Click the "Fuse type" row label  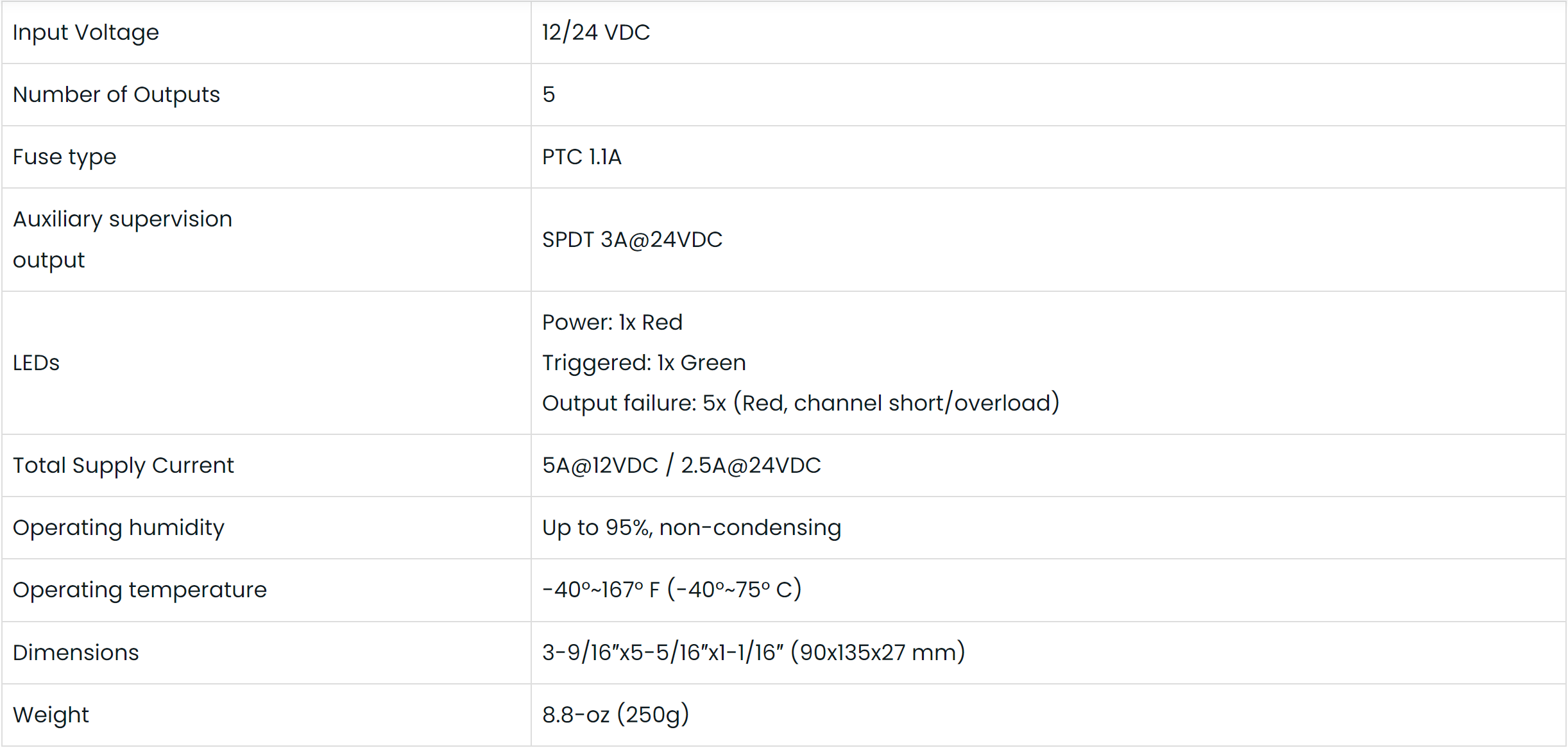[x=64, y=157]
